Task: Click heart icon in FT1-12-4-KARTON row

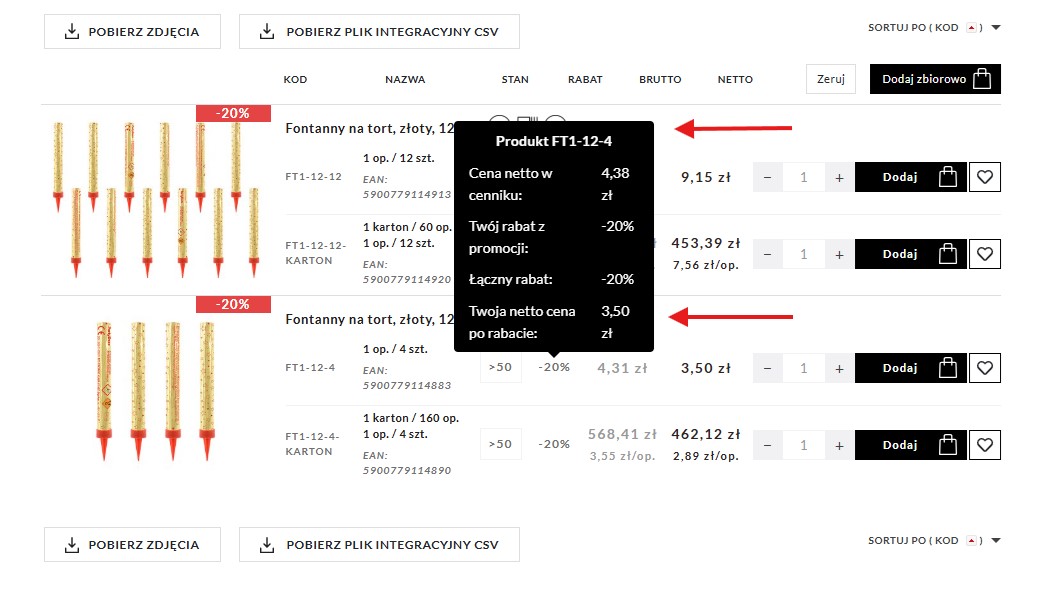Action: pos(985,445)
